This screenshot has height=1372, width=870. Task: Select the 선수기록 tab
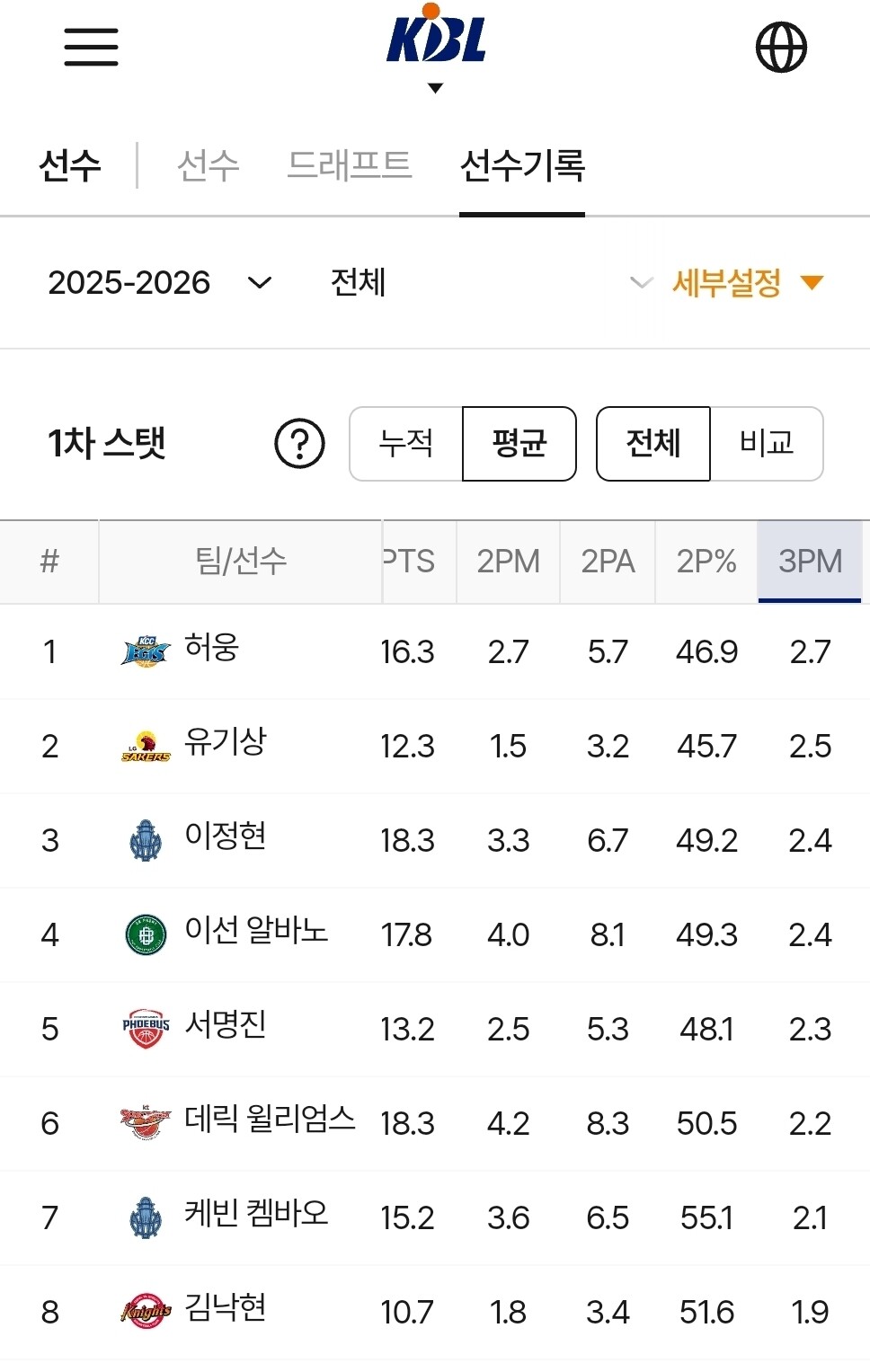522,165
